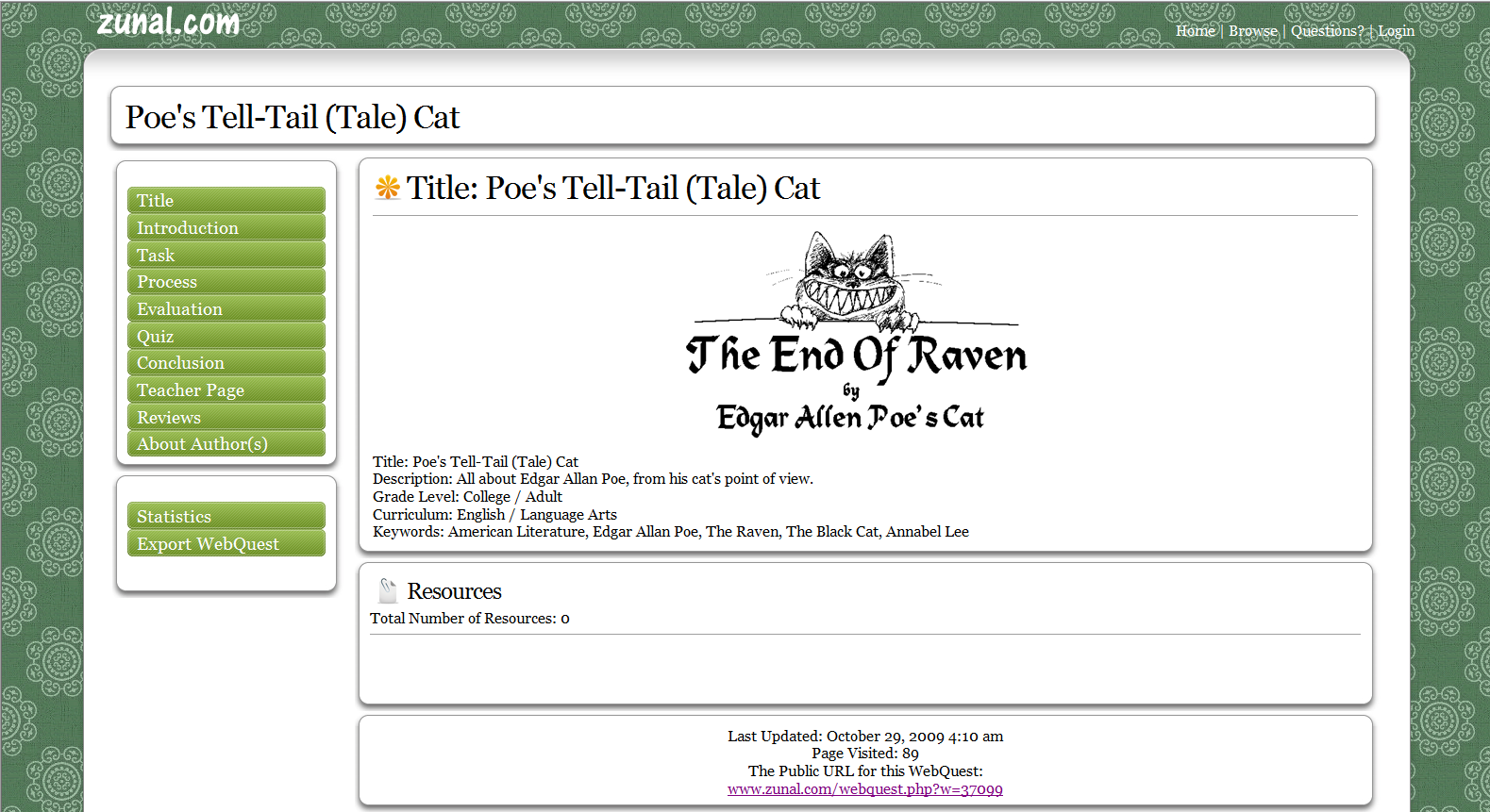Show the Reviews section

(x=226, y=418)
